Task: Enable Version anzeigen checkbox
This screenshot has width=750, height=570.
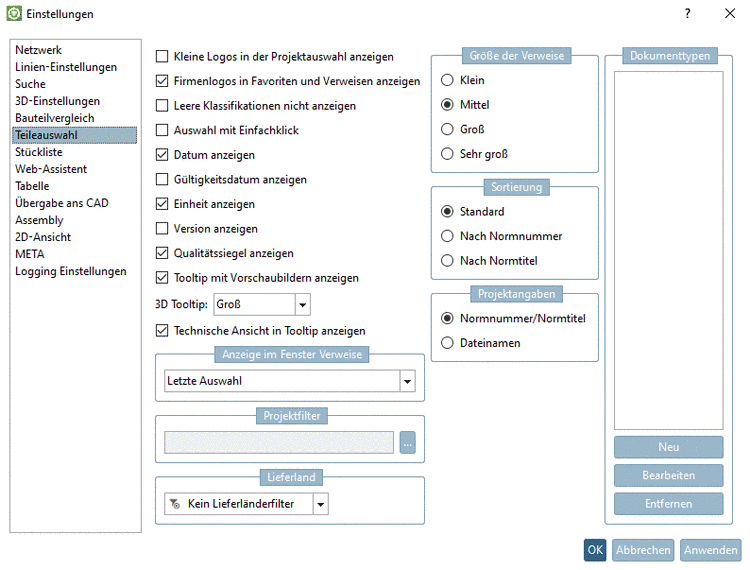Action: tap(163, 229)
